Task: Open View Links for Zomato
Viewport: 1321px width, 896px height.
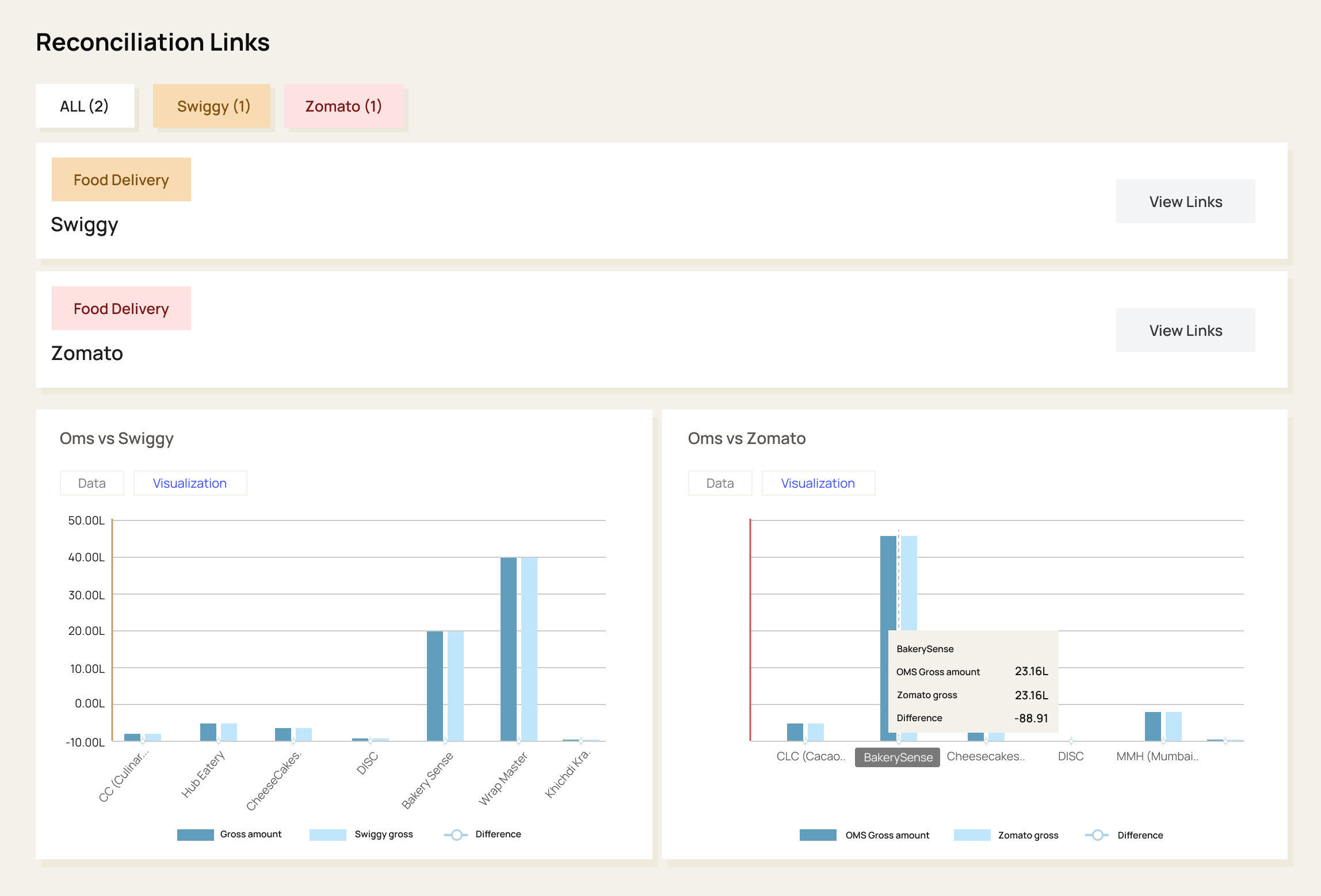Action: pos(1185,330)
